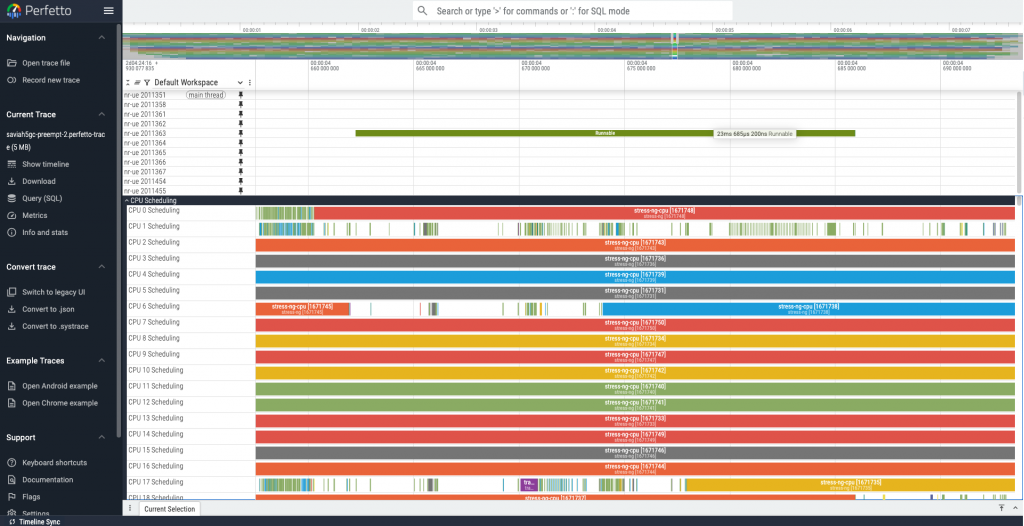
Task: Click the Query (SQL) database icon
Action: pos(11,199)
